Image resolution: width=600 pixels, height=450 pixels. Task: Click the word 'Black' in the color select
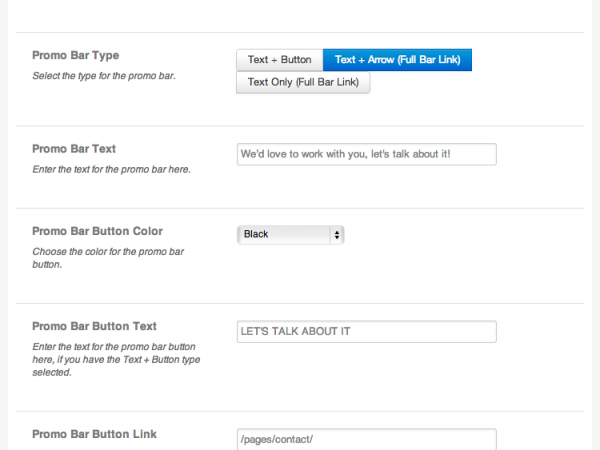pyautogui.click(x=256, y=234)
